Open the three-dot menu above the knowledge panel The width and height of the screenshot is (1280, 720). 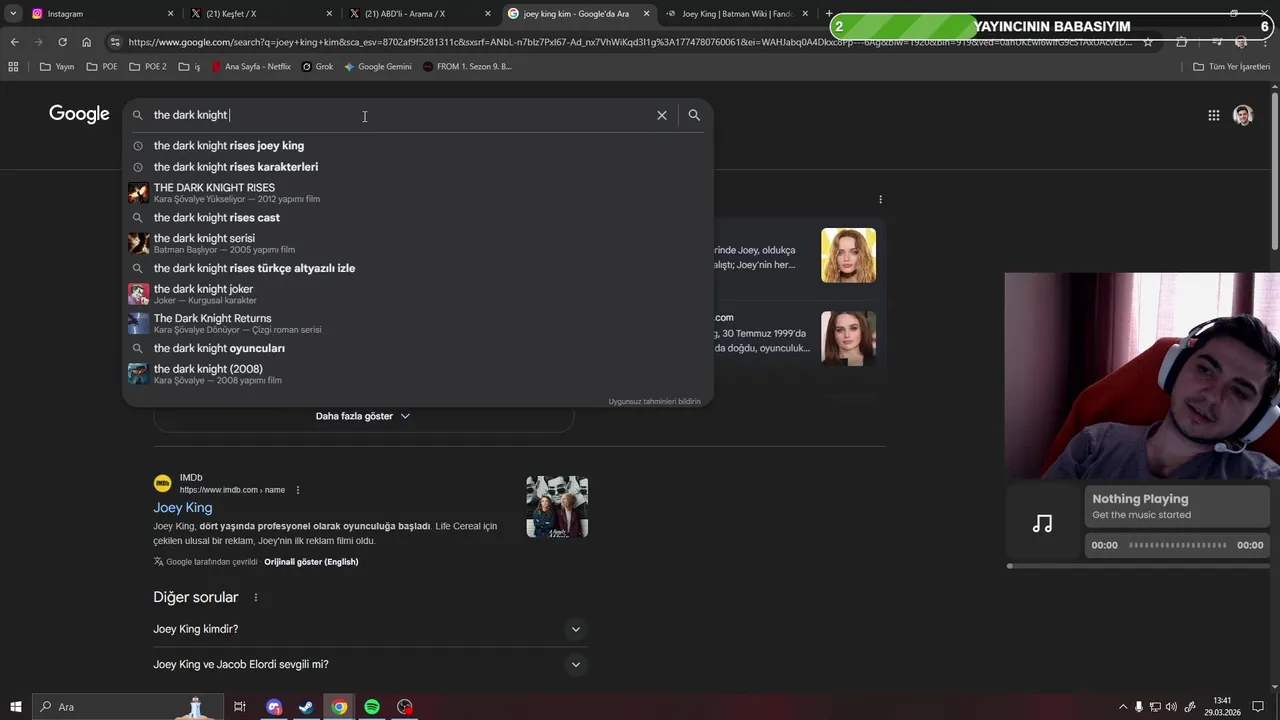(x=880, y=199)
